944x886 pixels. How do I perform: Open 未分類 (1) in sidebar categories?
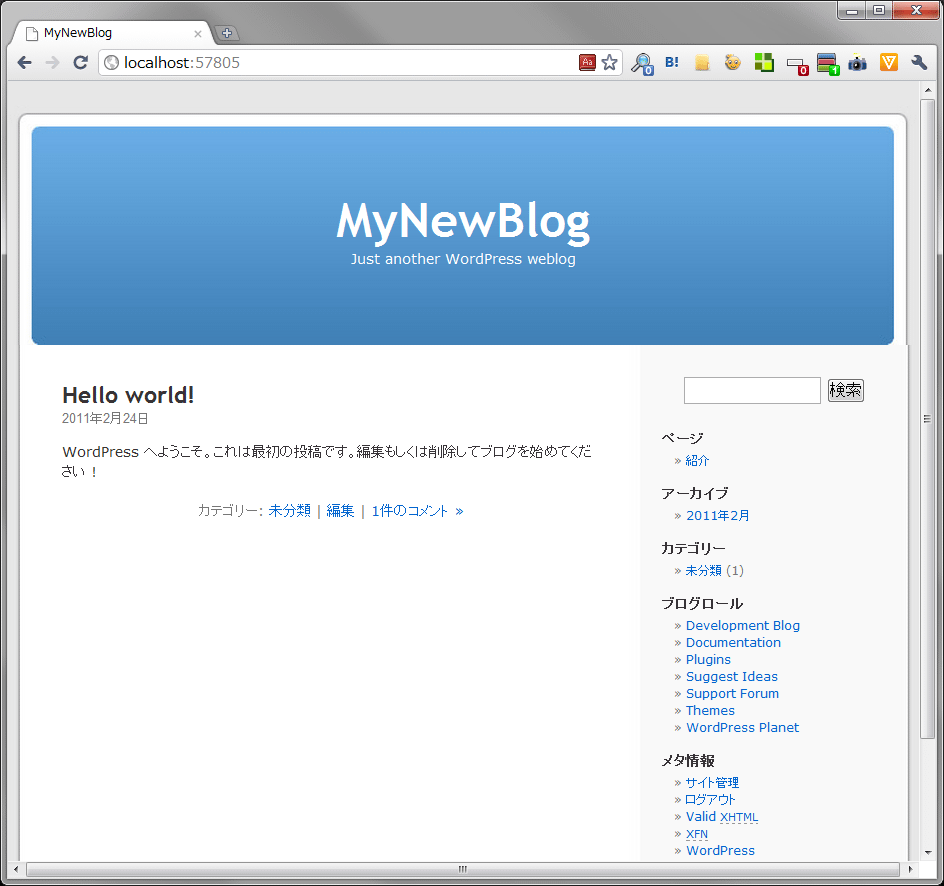(703, 571)
